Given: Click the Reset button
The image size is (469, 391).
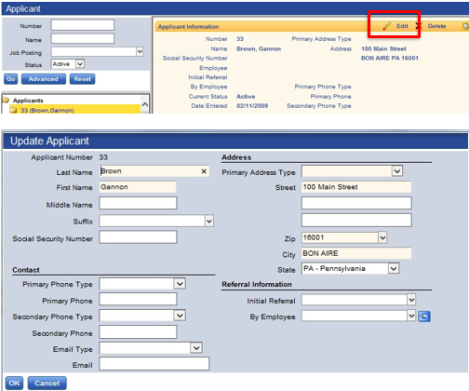Looking at the screenshot, I should tap(82, 79).
